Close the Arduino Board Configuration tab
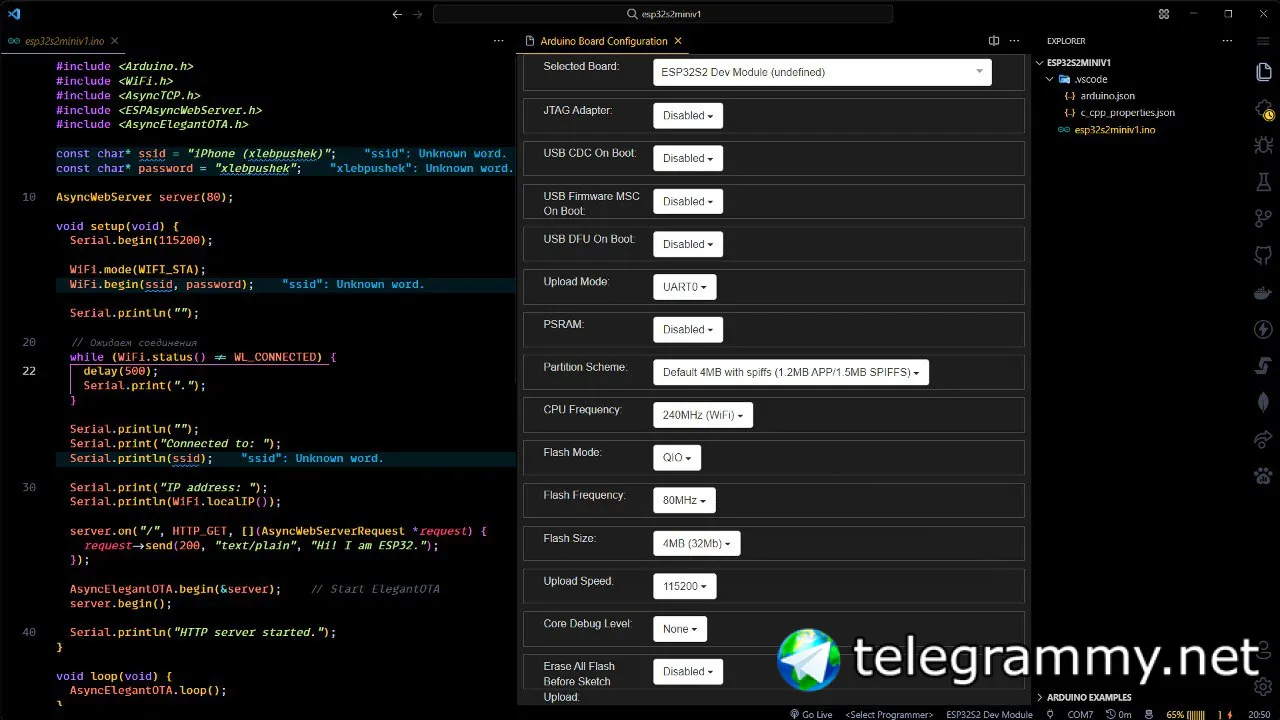Screen dimensions: 1280x720 678,41
